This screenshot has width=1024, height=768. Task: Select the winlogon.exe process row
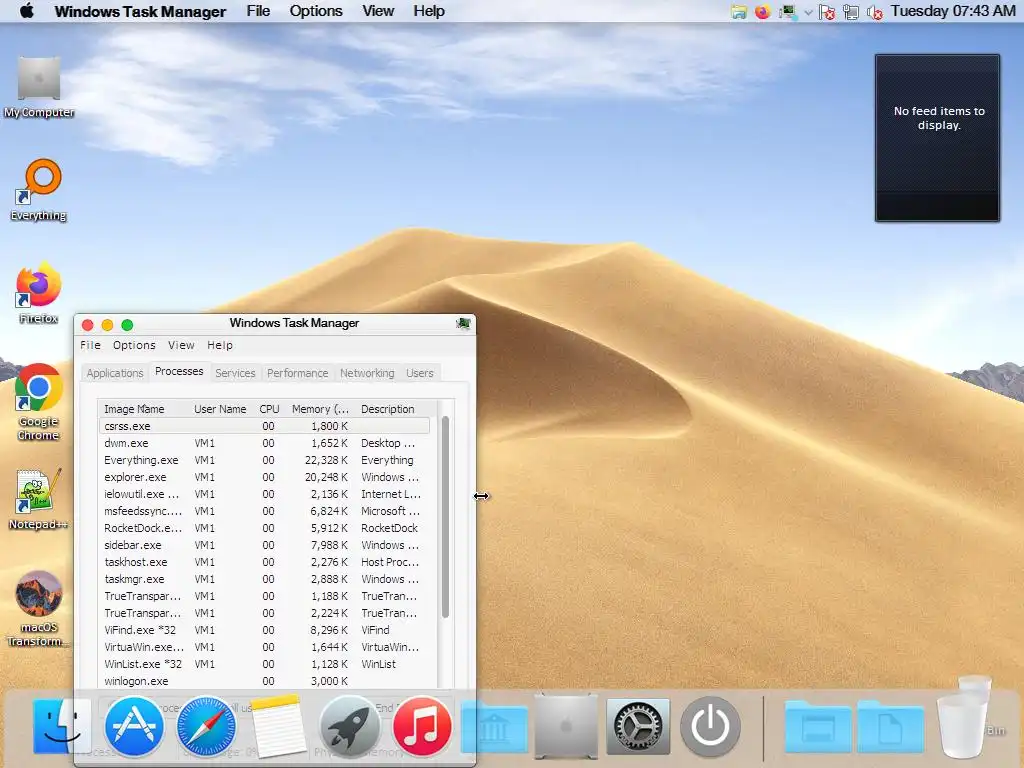click(264, 680)
